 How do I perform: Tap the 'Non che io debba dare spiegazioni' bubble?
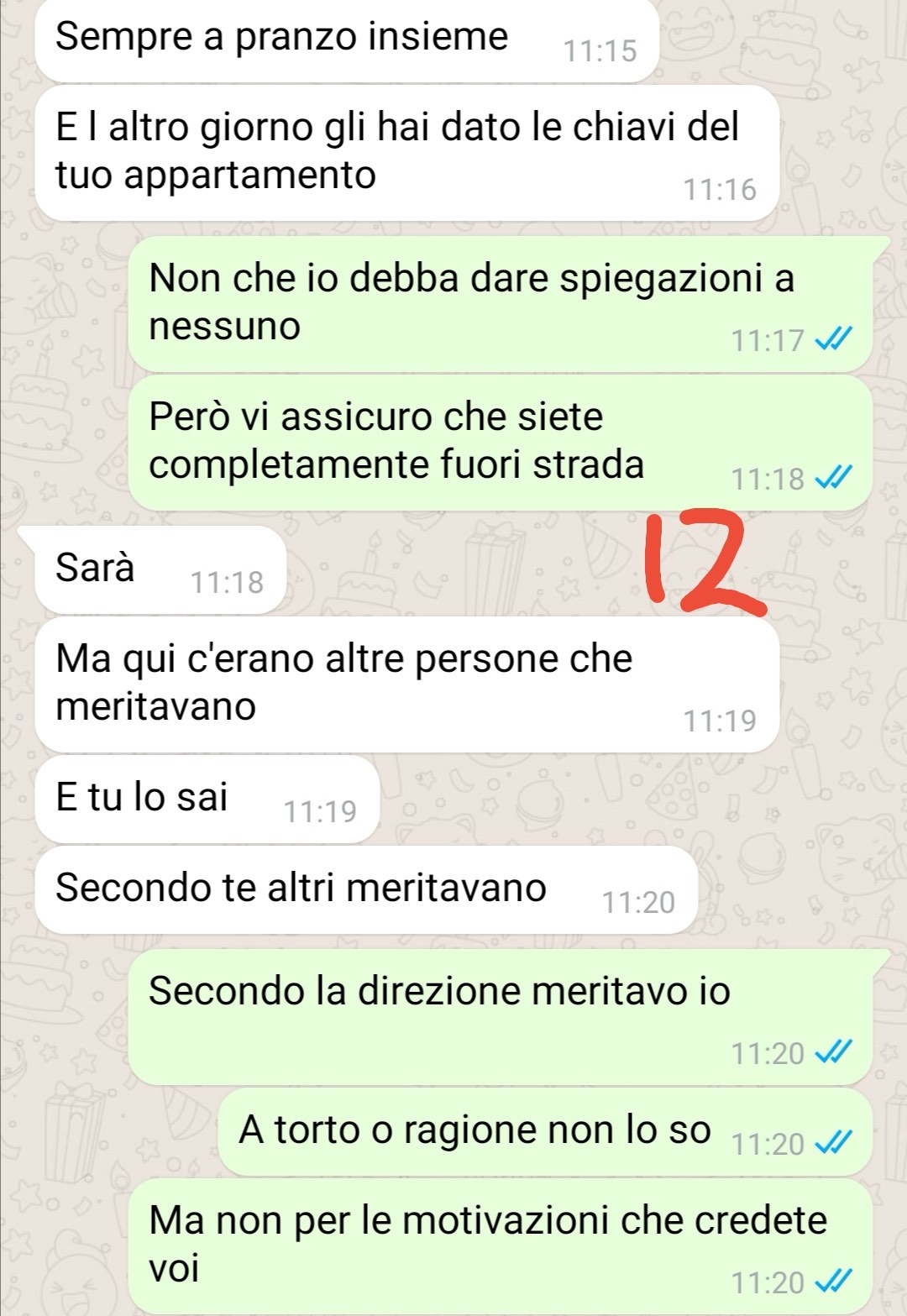pyautogui.click(x=501, y=304)
